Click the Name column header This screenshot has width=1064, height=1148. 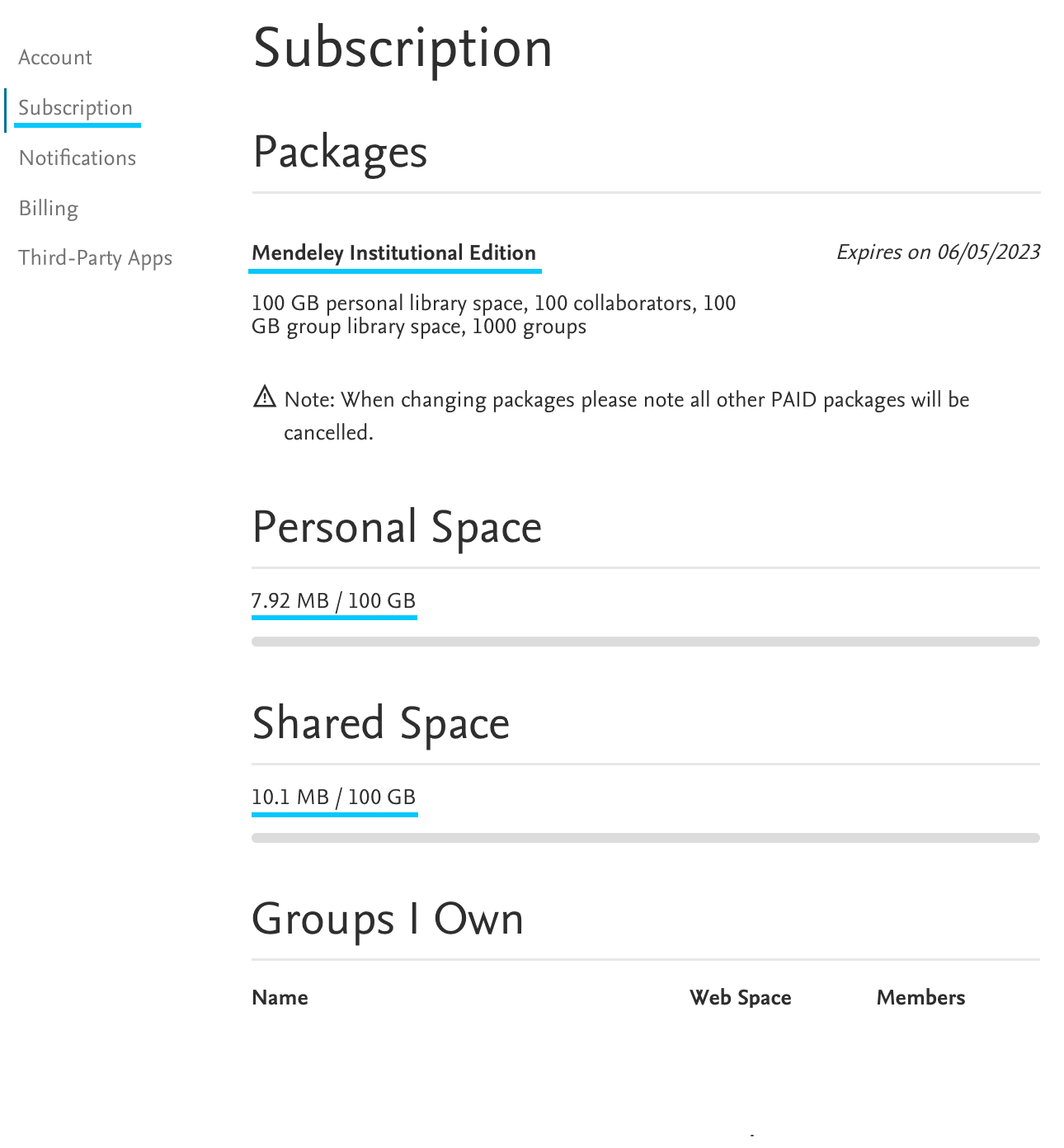(280, 998)
